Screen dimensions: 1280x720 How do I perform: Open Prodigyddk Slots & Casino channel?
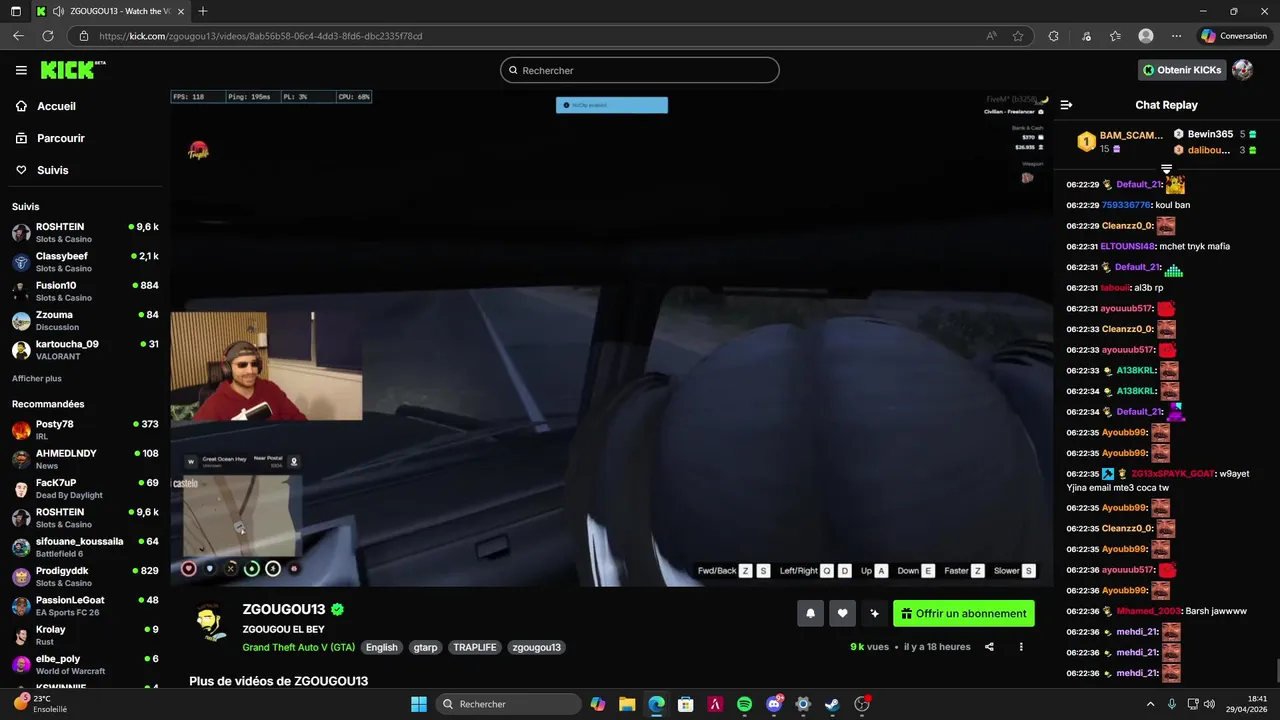tap(84, 576)
